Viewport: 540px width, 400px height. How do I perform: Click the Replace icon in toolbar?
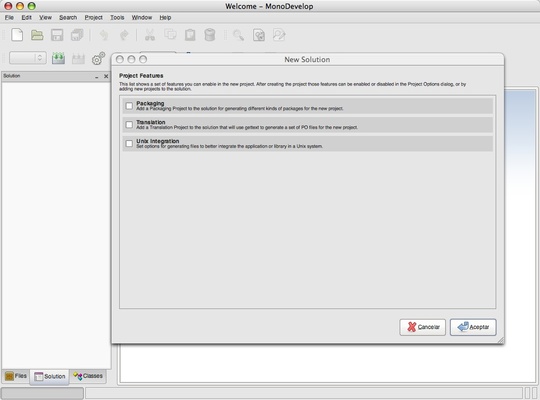(x=279, y=35)
